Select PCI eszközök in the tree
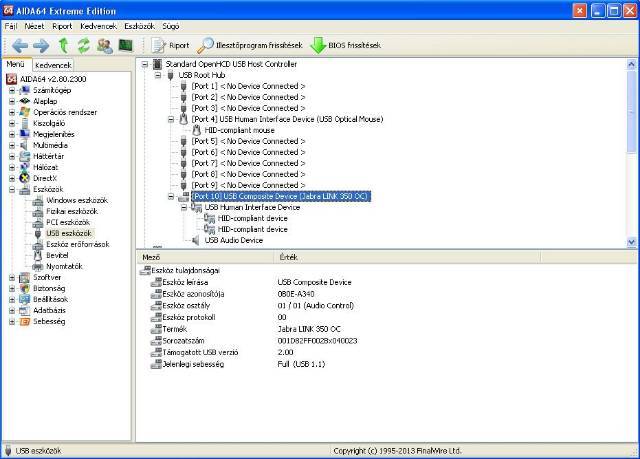The height and width of the screenshot is (459, 640). 70,222
